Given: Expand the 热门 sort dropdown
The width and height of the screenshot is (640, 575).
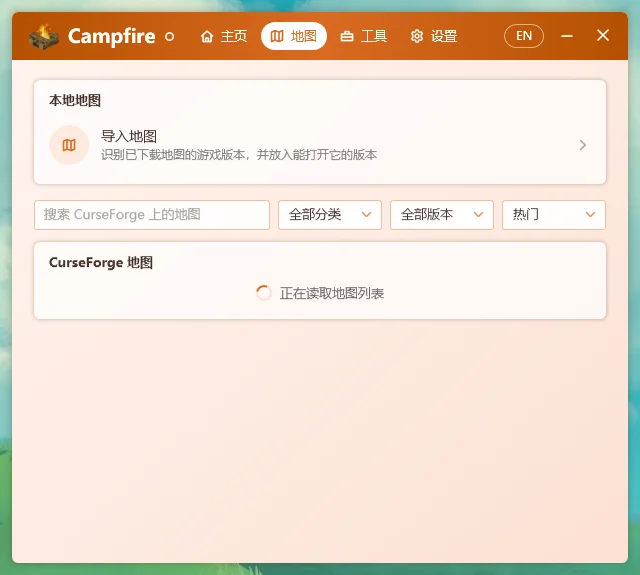Looking at the screenshot, I should click(x=554, y=215).
